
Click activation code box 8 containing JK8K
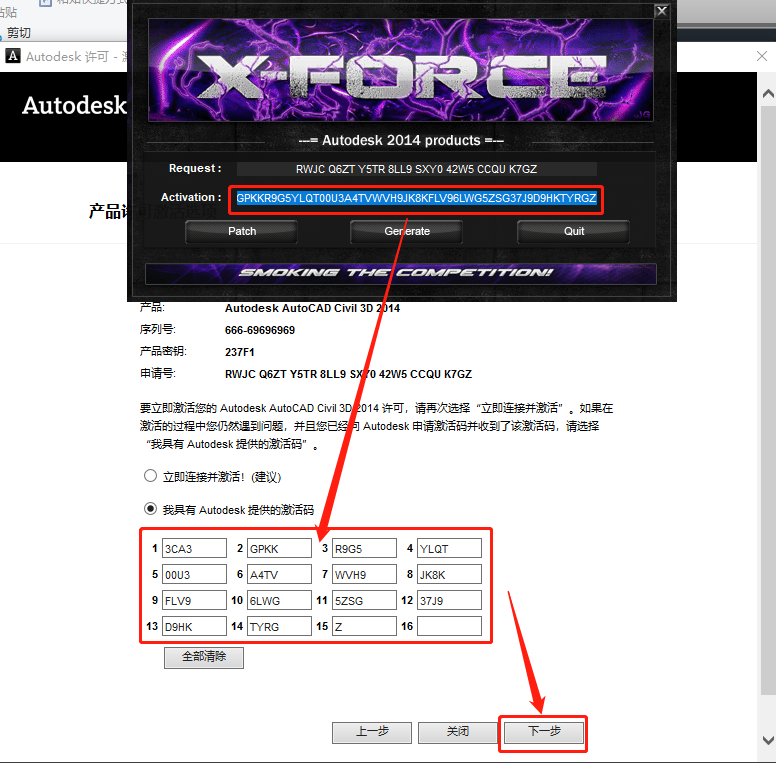tap(449, 574)
